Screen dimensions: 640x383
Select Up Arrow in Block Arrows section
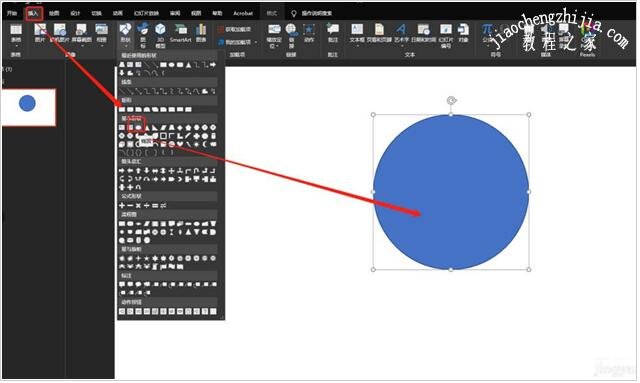tap(138, 171)
